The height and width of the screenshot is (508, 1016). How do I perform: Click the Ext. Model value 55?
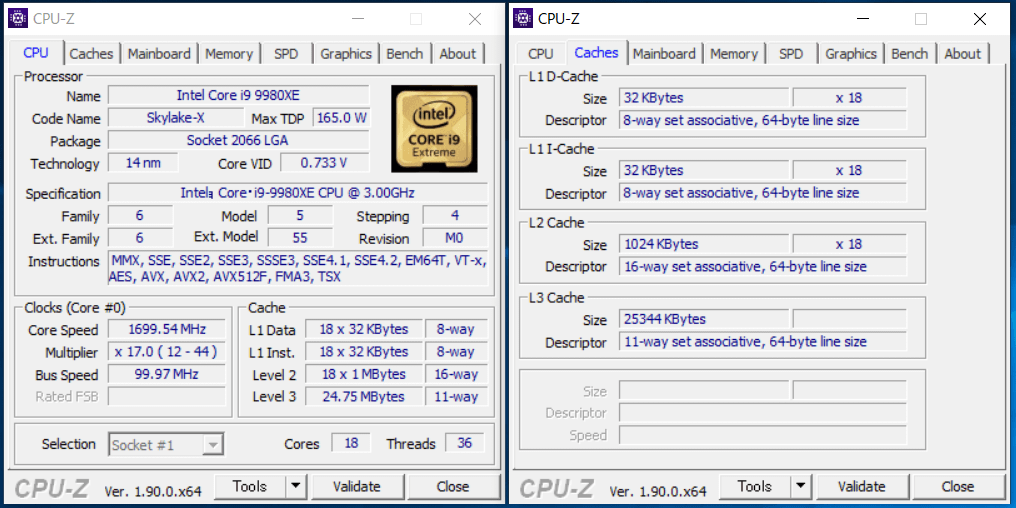pyautogui.click(x=300, y=238)
